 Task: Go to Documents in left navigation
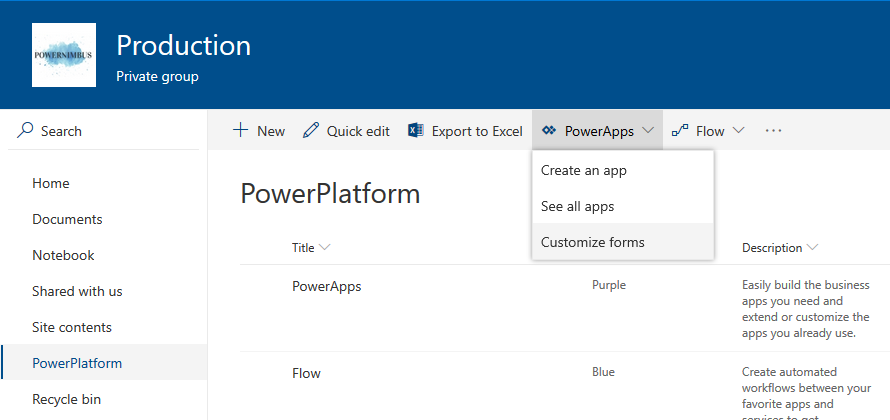pos(67,219)
